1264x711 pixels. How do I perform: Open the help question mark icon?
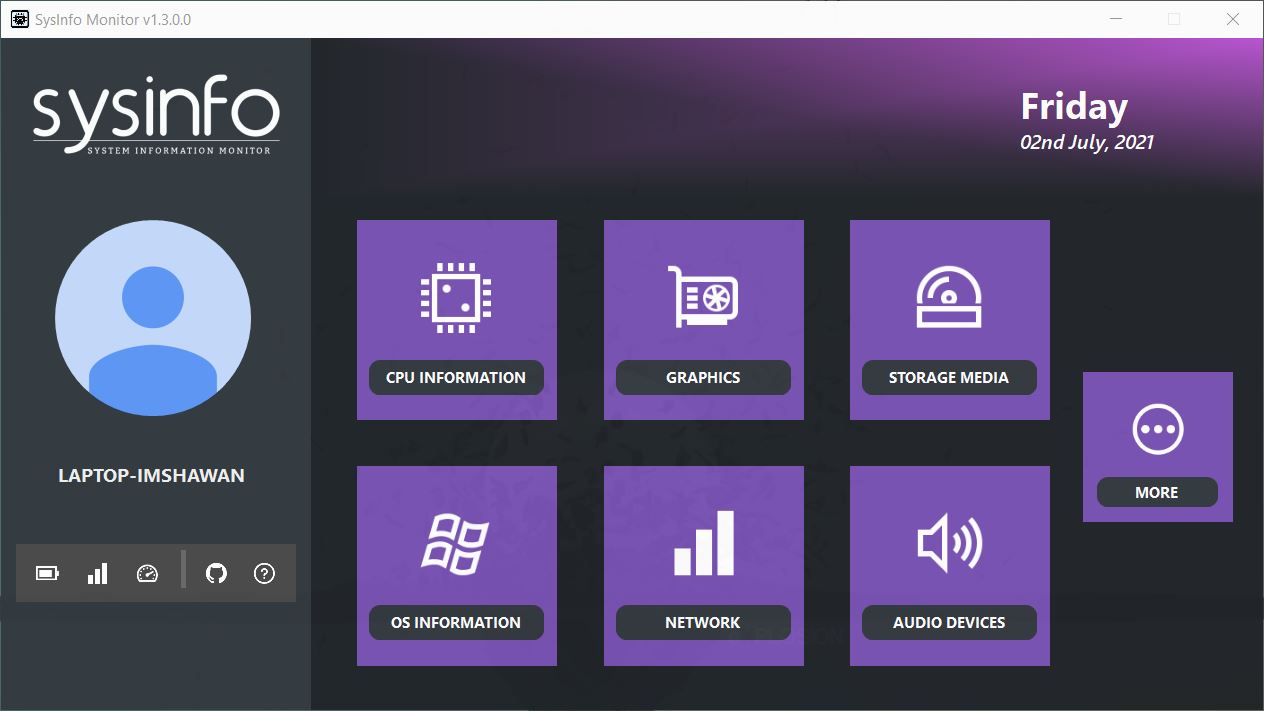pos(264,573)
